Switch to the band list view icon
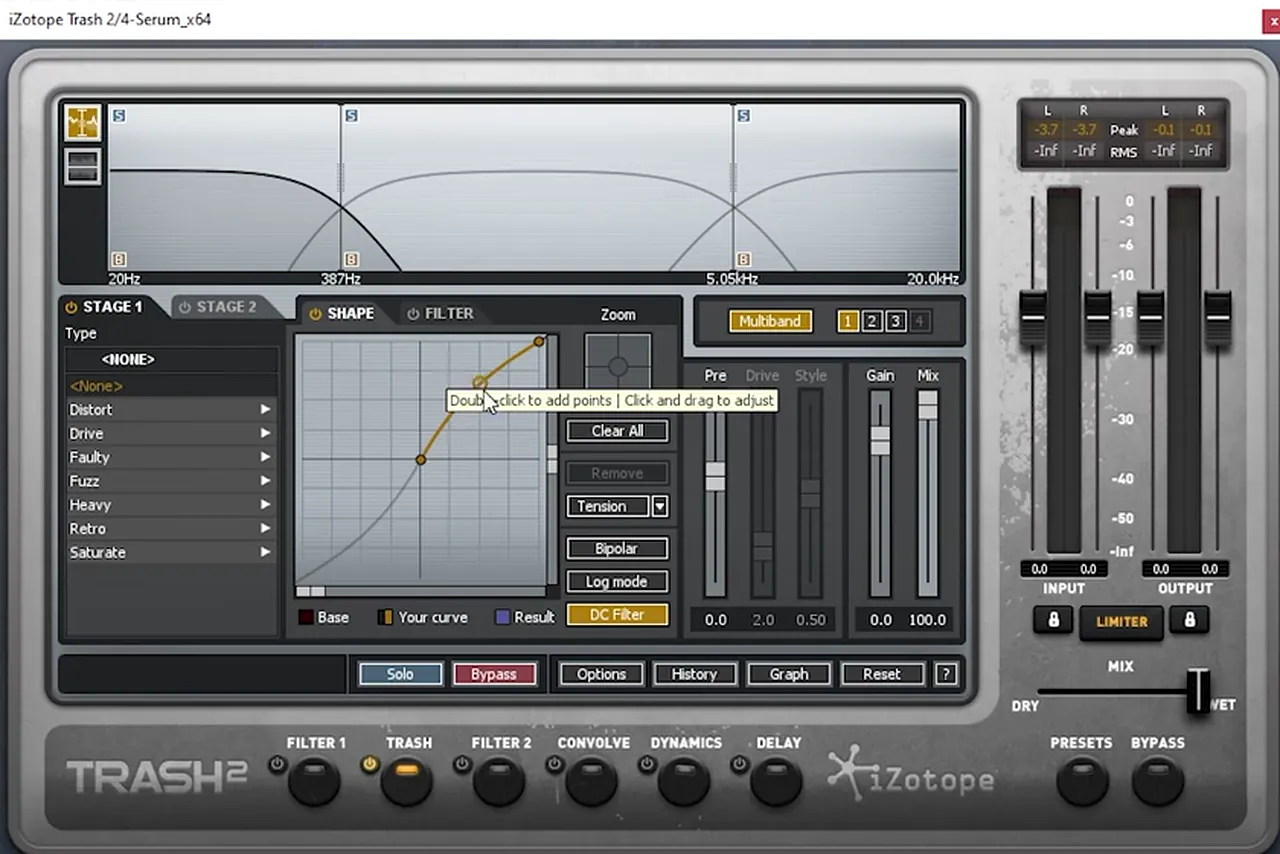The width and height of the screenshot is (1280, 854). pos(83,166)
